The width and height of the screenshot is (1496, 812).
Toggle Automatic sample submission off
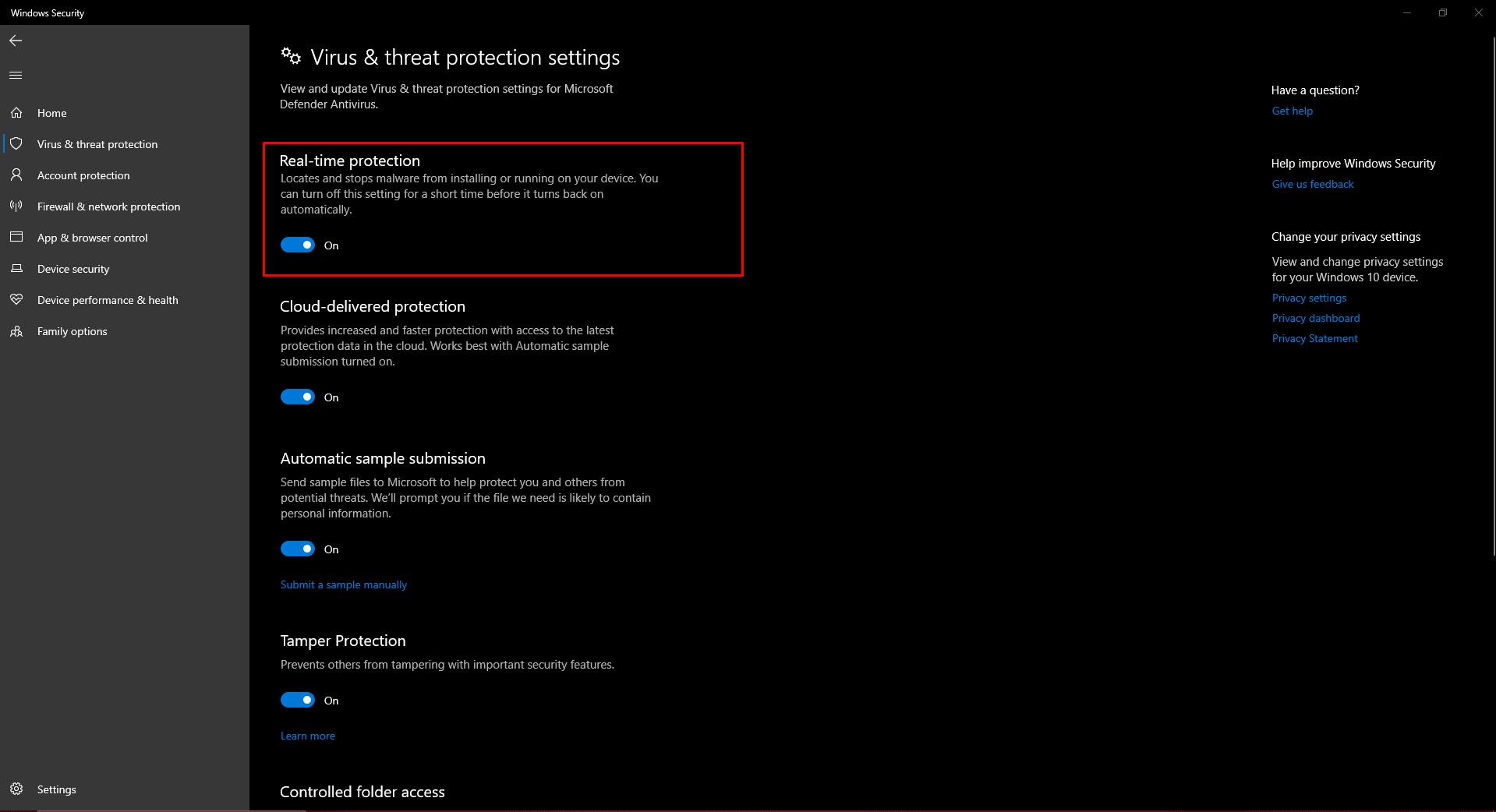298,549
